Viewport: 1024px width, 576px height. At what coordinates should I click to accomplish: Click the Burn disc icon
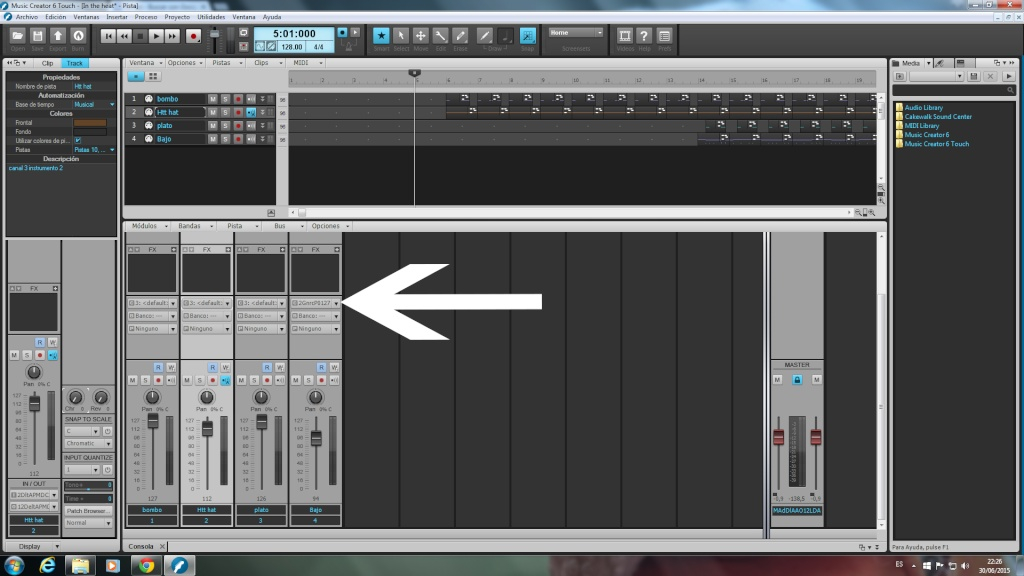[78, 36]
